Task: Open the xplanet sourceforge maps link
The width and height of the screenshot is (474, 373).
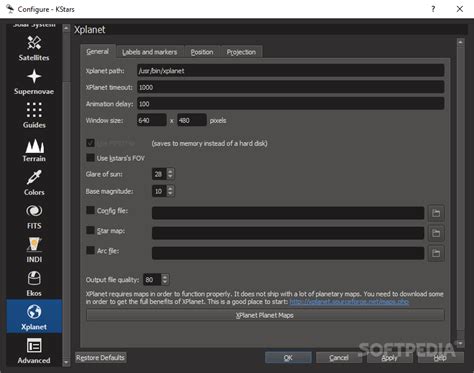Action: click(349, 302)
